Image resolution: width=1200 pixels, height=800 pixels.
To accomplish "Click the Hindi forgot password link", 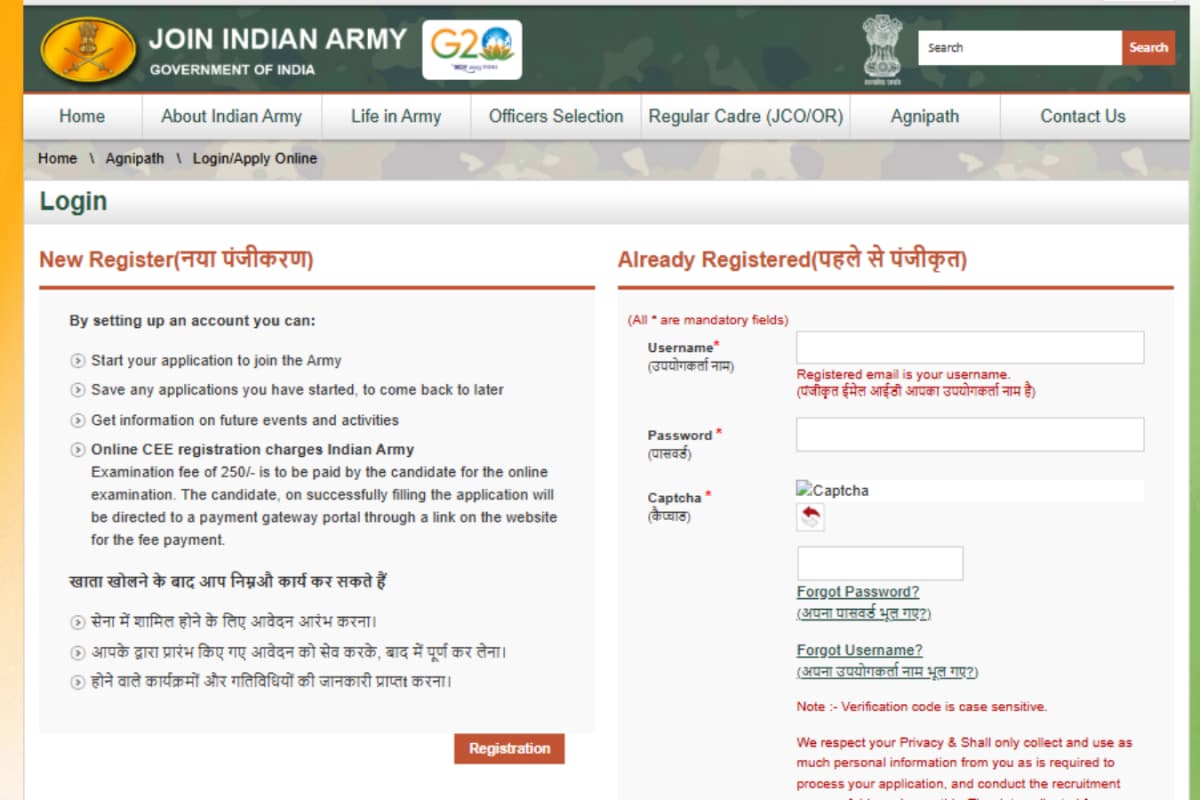I will pos(864,613).
